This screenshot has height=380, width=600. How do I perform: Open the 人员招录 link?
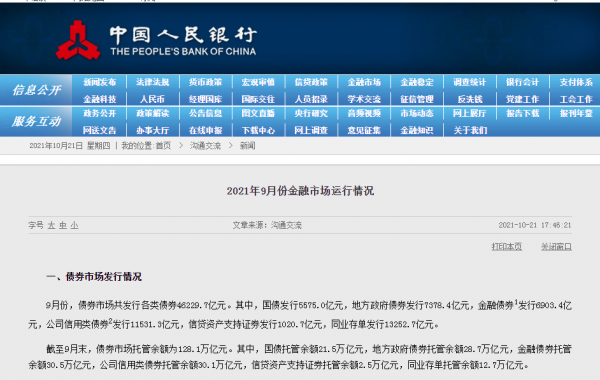[311, 99]
